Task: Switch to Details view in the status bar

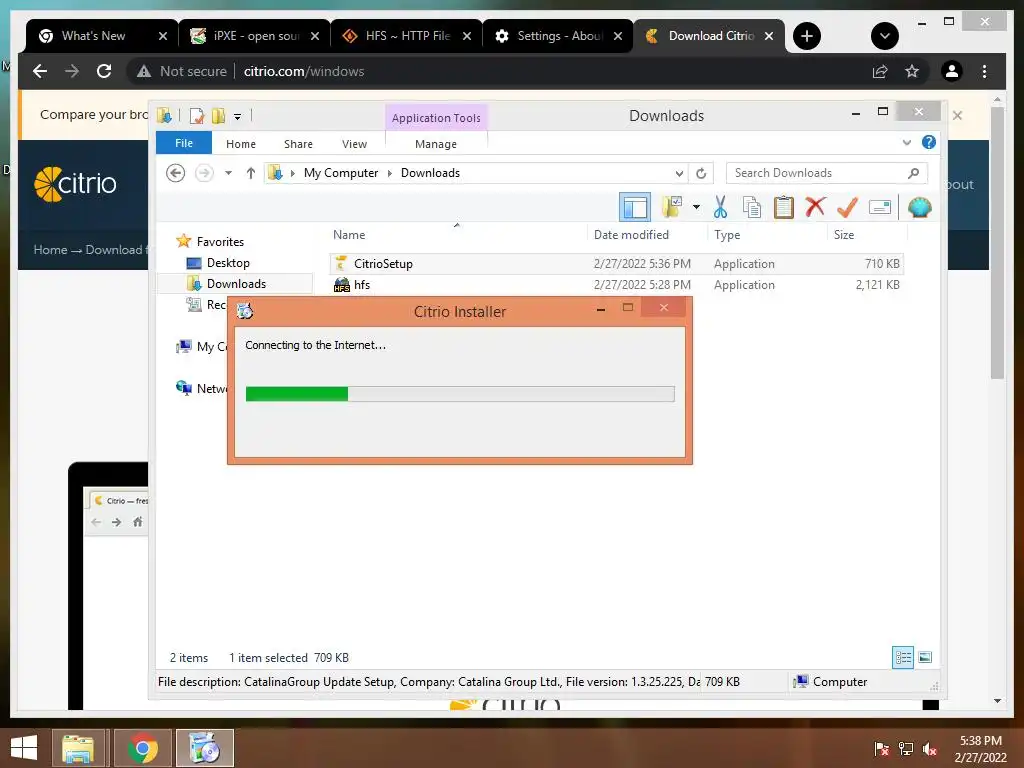Action: [903, 657]
